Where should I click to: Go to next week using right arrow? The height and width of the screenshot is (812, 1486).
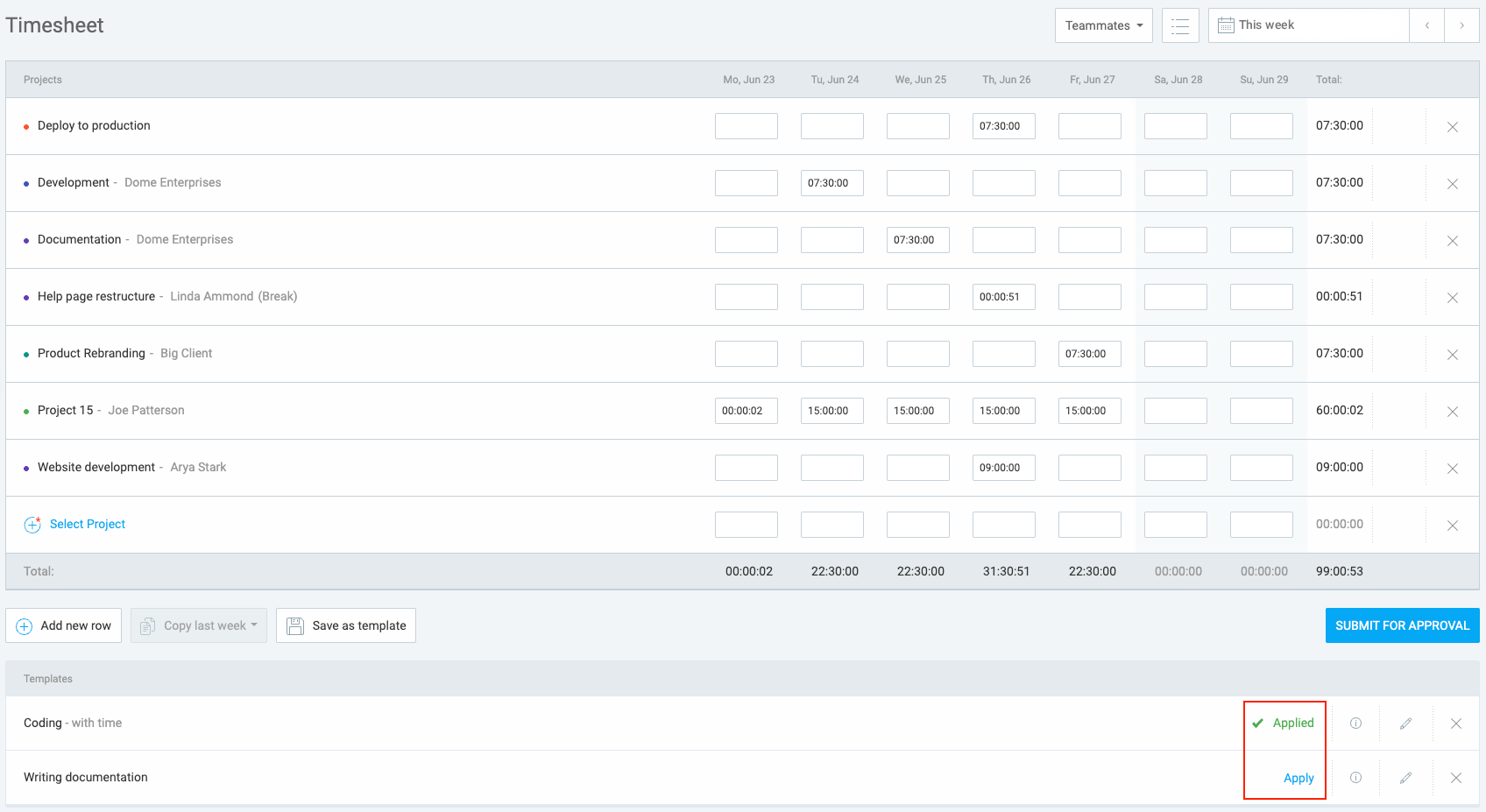1461,25
